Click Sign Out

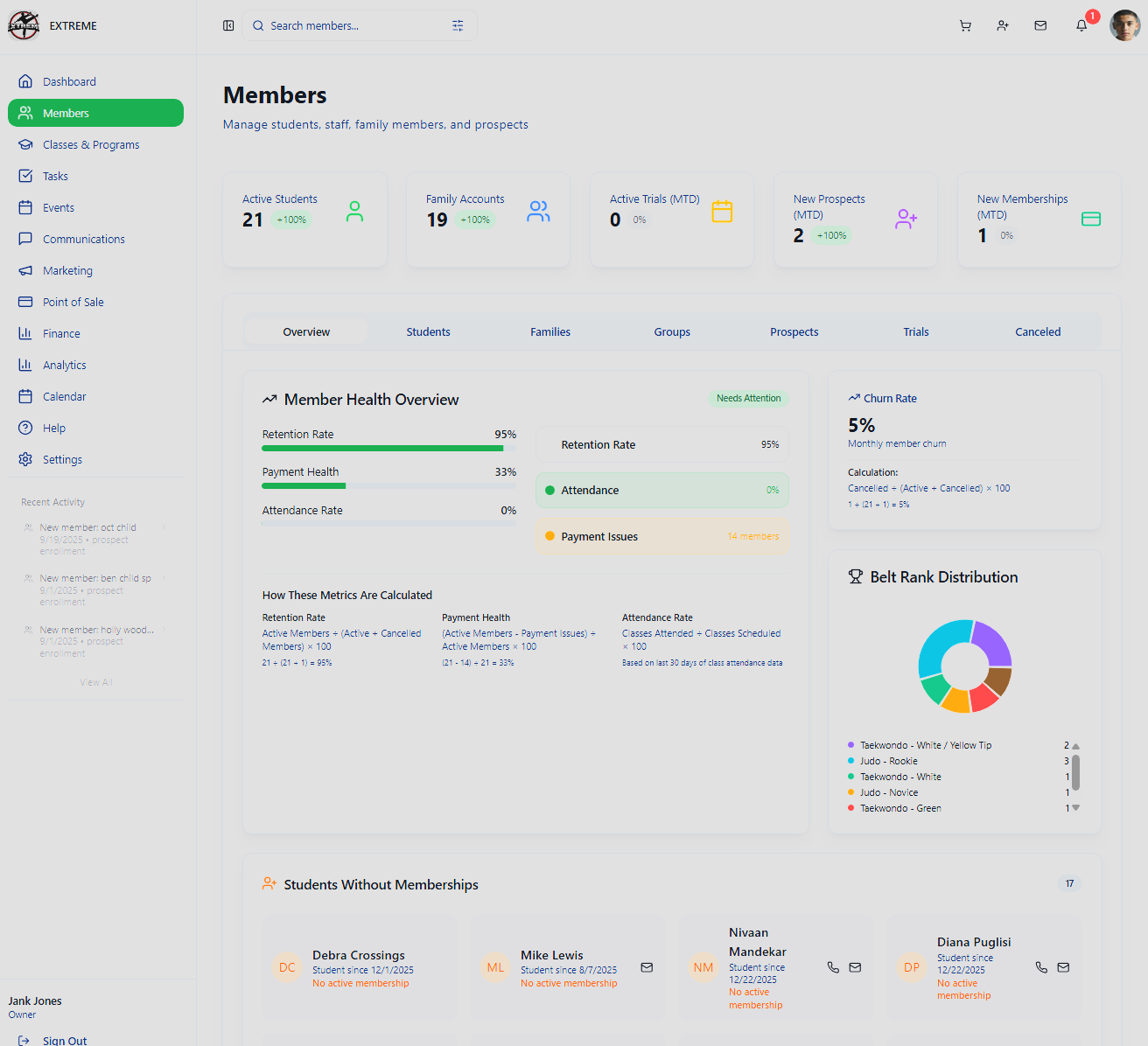point(65,1040)
